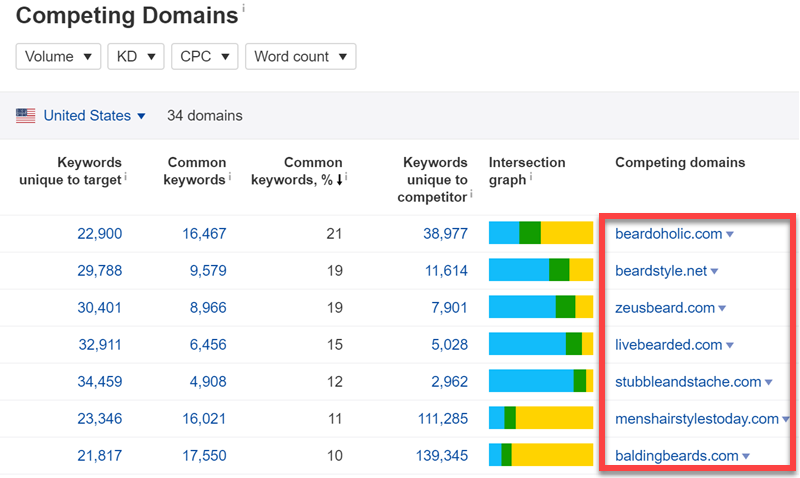The image size is (800, 478).
Task: Click intersection graph bar for baldingbeards.com
Action: pos(541,455)
